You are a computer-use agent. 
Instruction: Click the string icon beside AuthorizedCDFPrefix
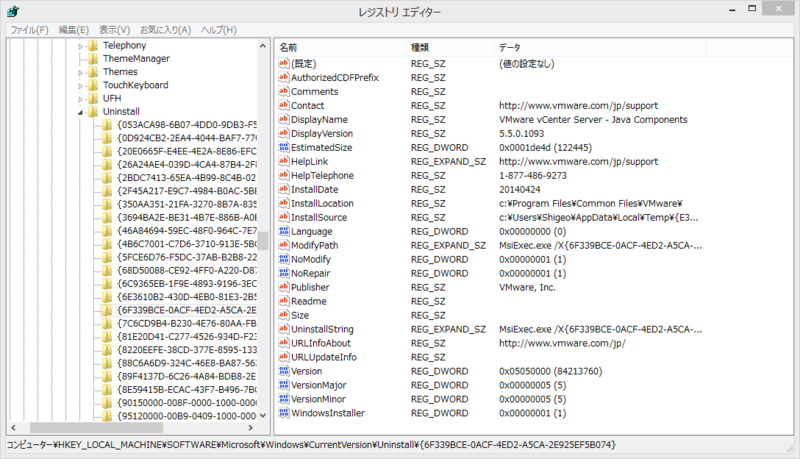tap(284, 77)
